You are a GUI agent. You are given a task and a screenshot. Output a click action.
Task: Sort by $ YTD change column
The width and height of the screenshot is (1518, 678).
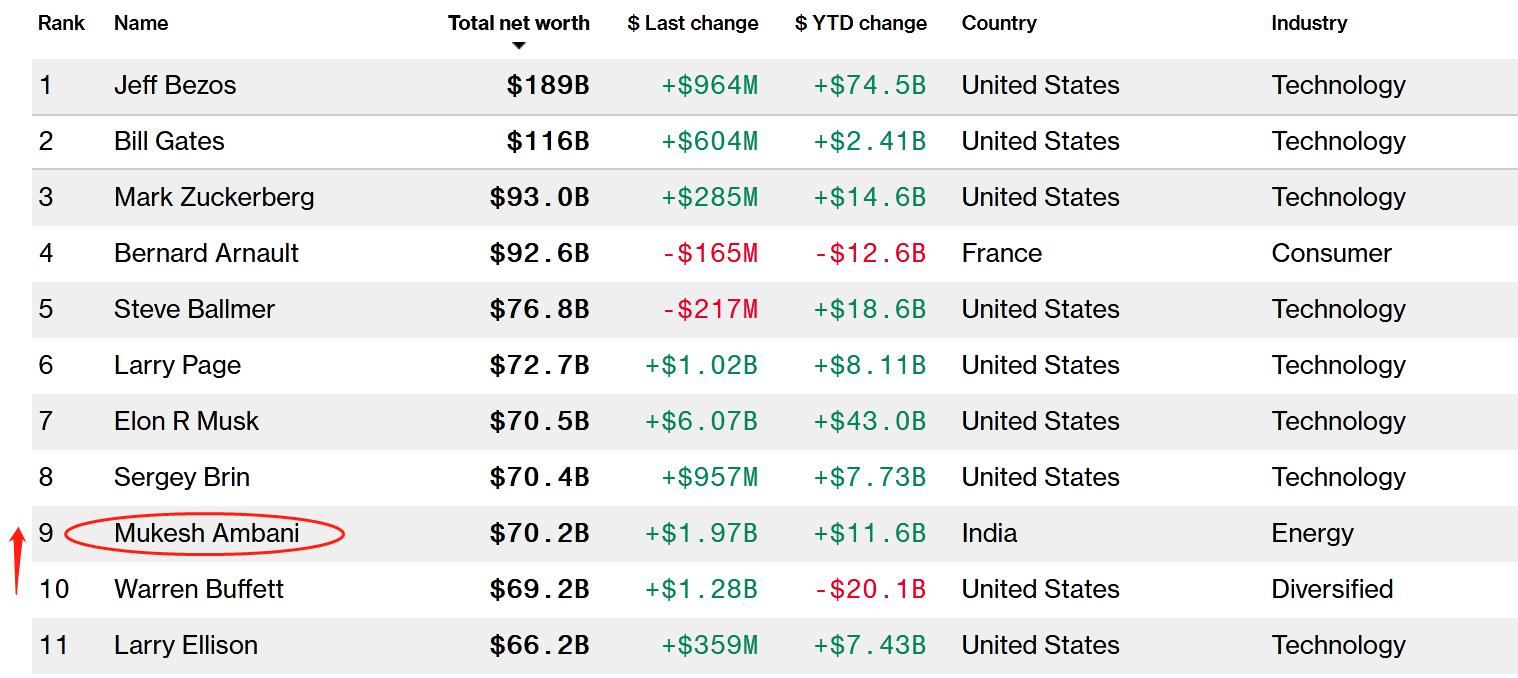[x=860, y=23]
